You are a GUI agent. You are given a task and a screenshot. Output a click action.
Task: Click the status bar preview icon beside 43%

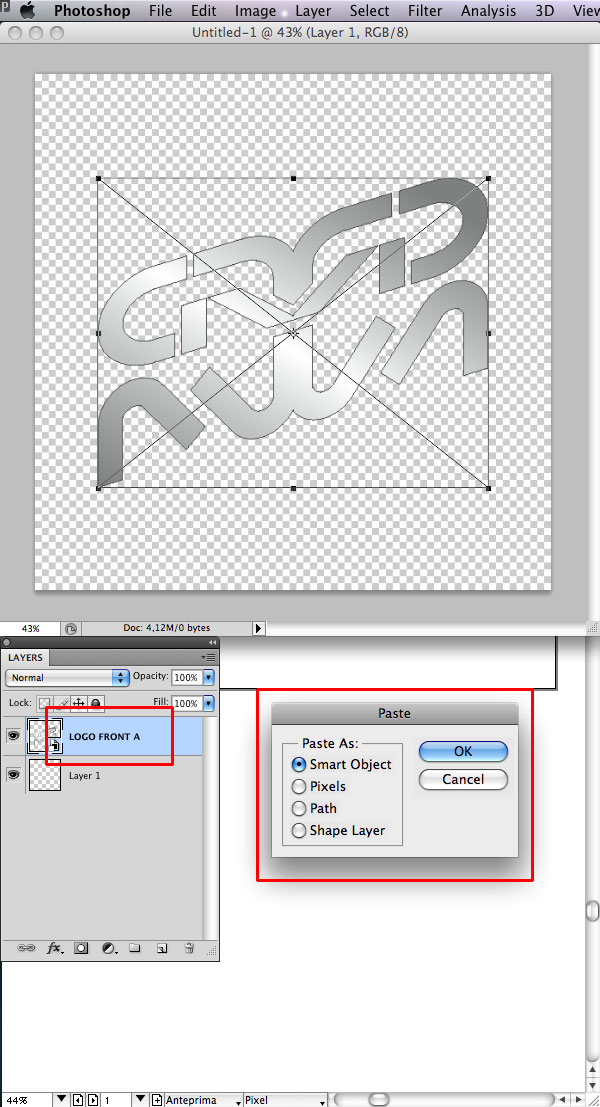(71, 628)
